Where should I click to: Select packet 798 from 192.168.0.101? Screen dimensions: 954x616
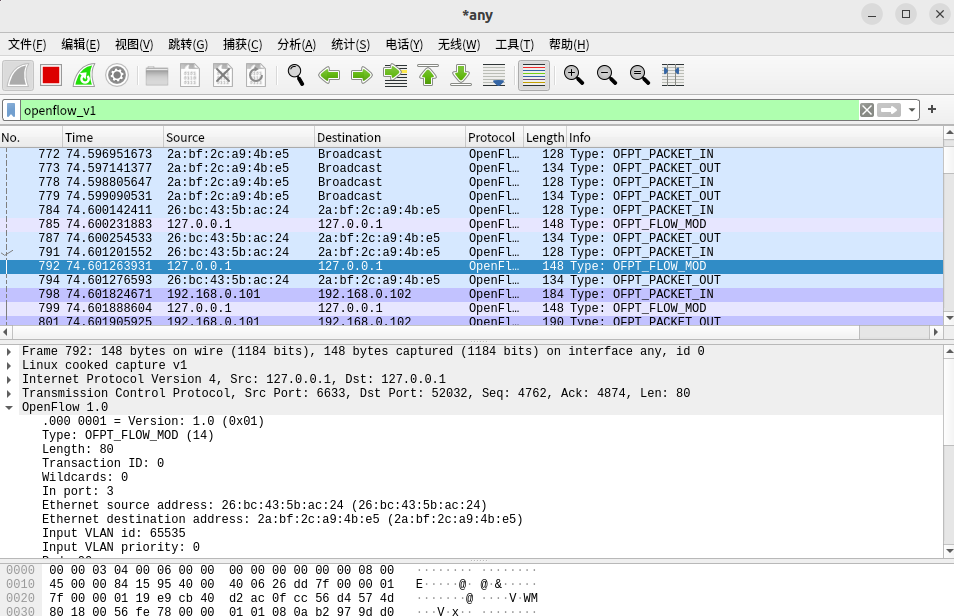[472, 294]
